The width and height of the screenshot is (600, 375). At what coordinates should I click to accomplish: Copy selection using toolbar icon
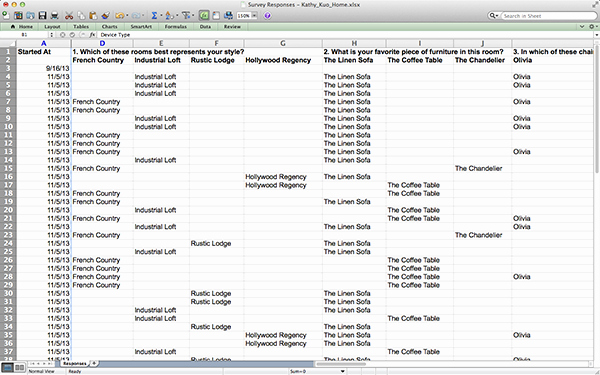(81, 16)
